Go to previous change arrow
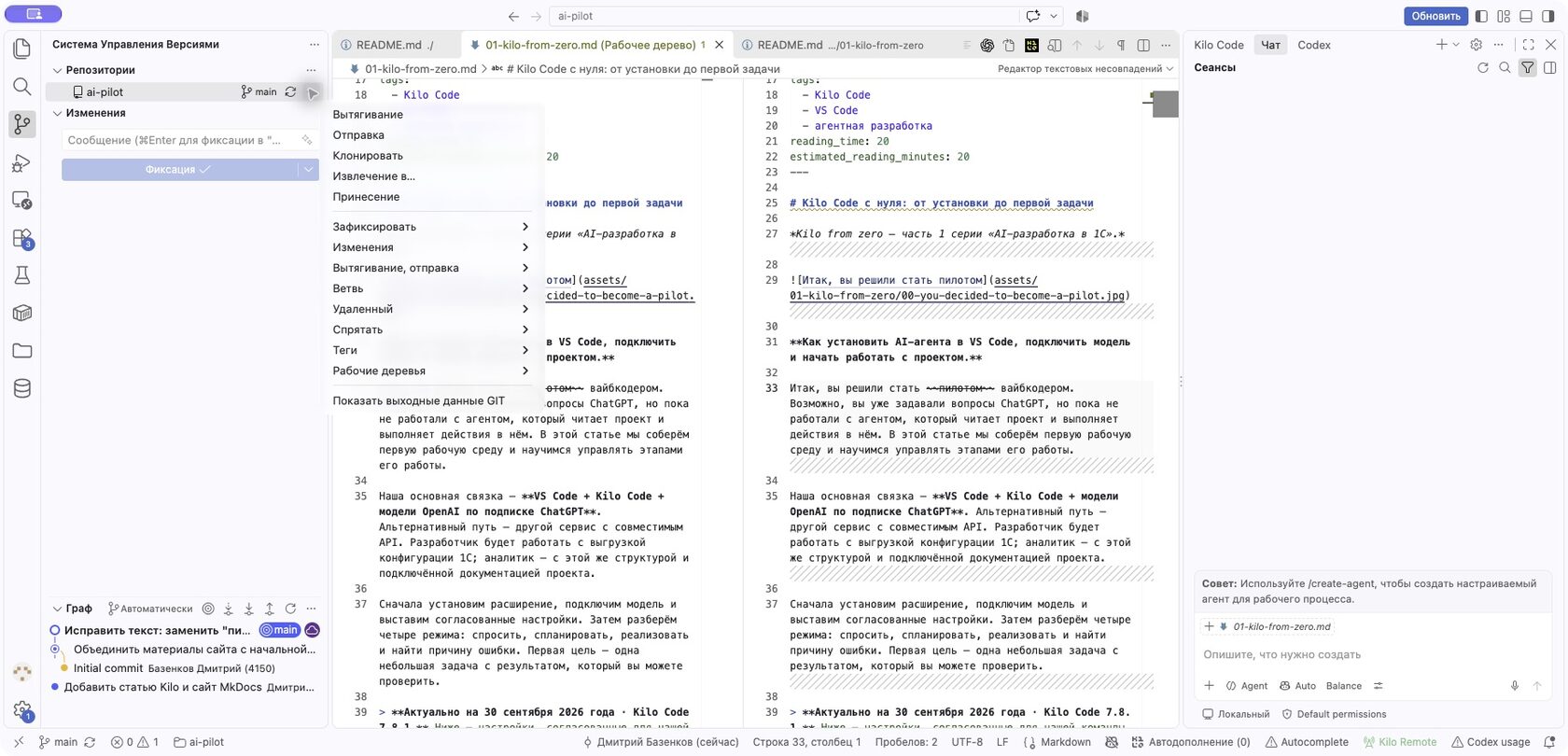This screenshot has height=756, width=1568. (x=1077, y=45)
